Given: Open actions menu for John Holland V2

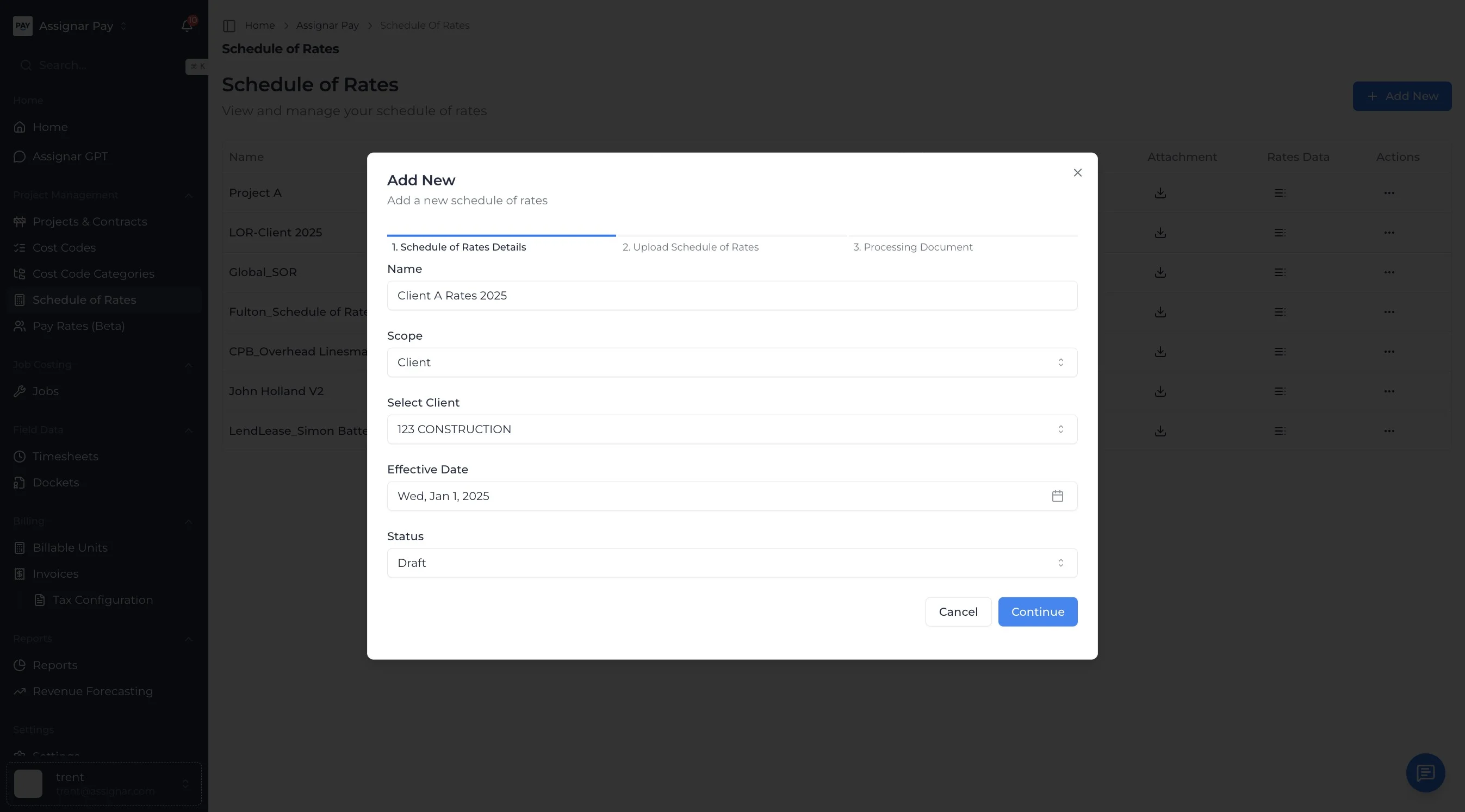Looking at the screenshot, I should click(x=1389, y=391).
